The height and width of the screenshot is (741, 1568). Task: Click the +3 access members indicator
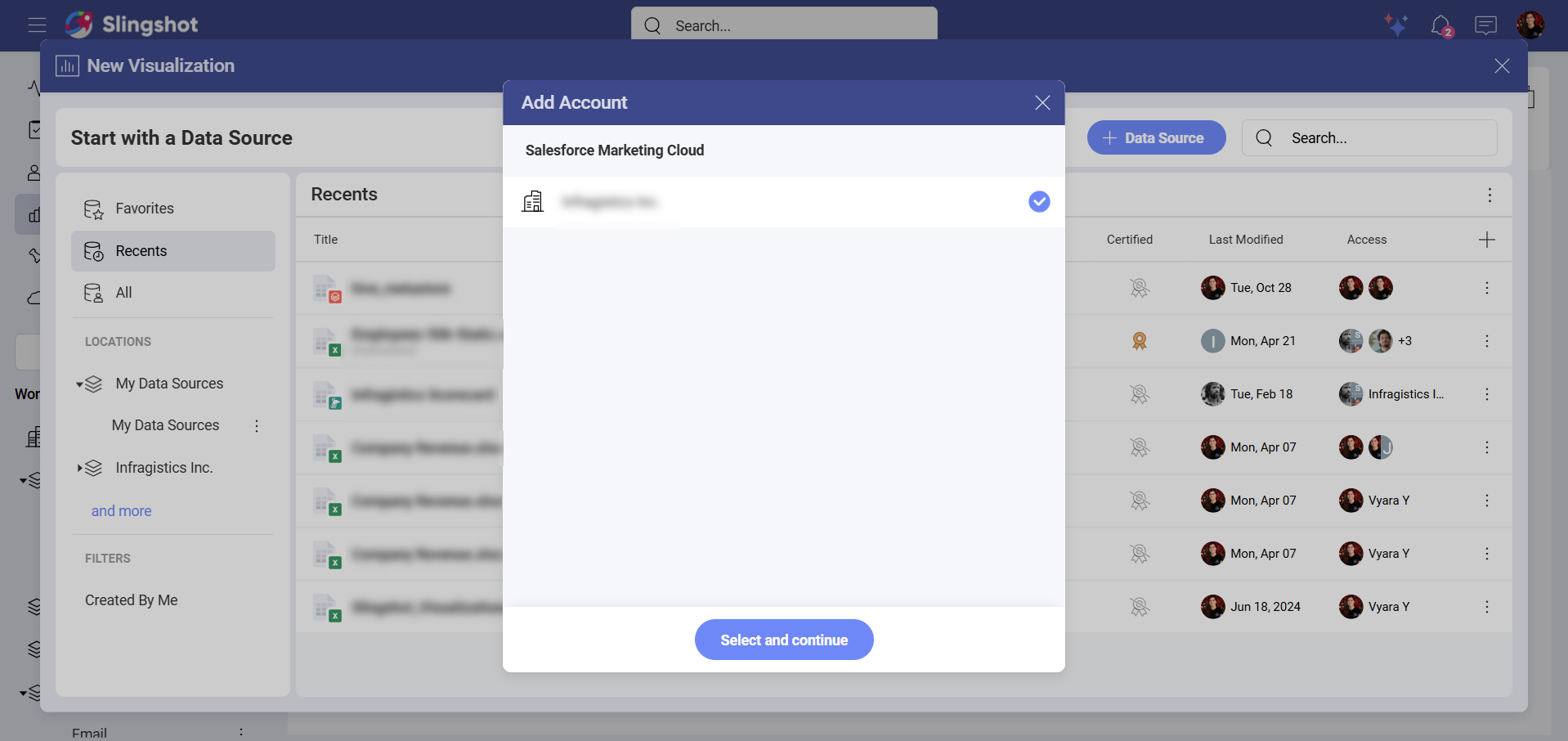(1404, 341)
